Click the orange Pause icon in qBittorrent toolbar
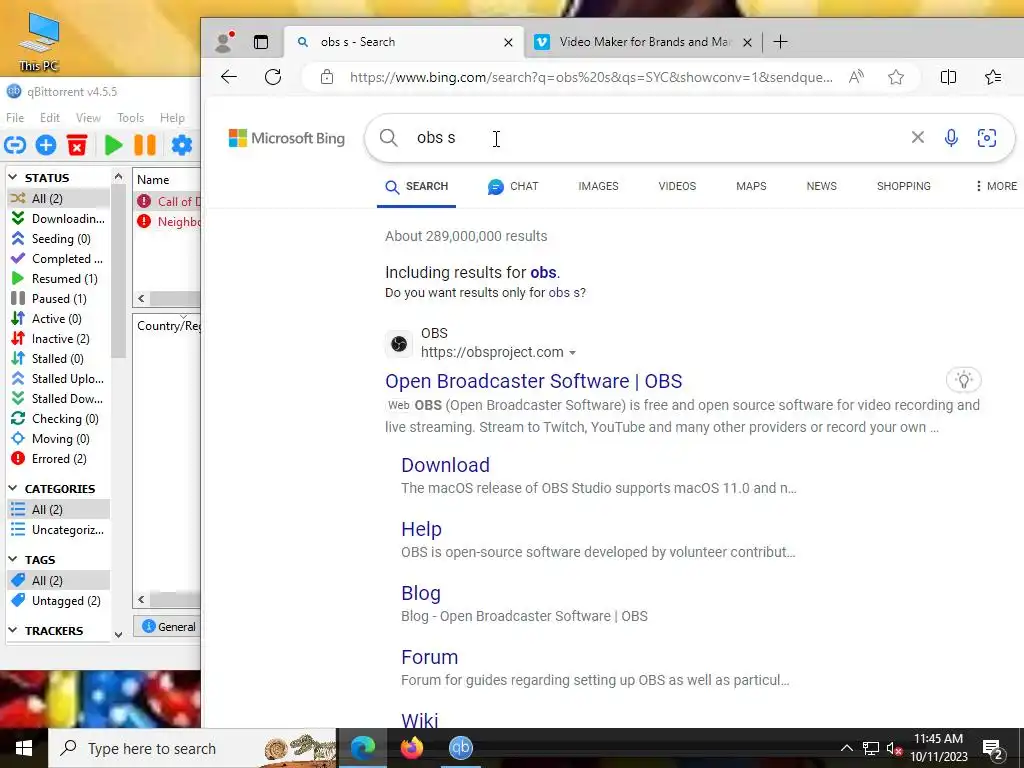Image resolution: width=1024 pixels, height=768 pixels. [x=145, y=145]
